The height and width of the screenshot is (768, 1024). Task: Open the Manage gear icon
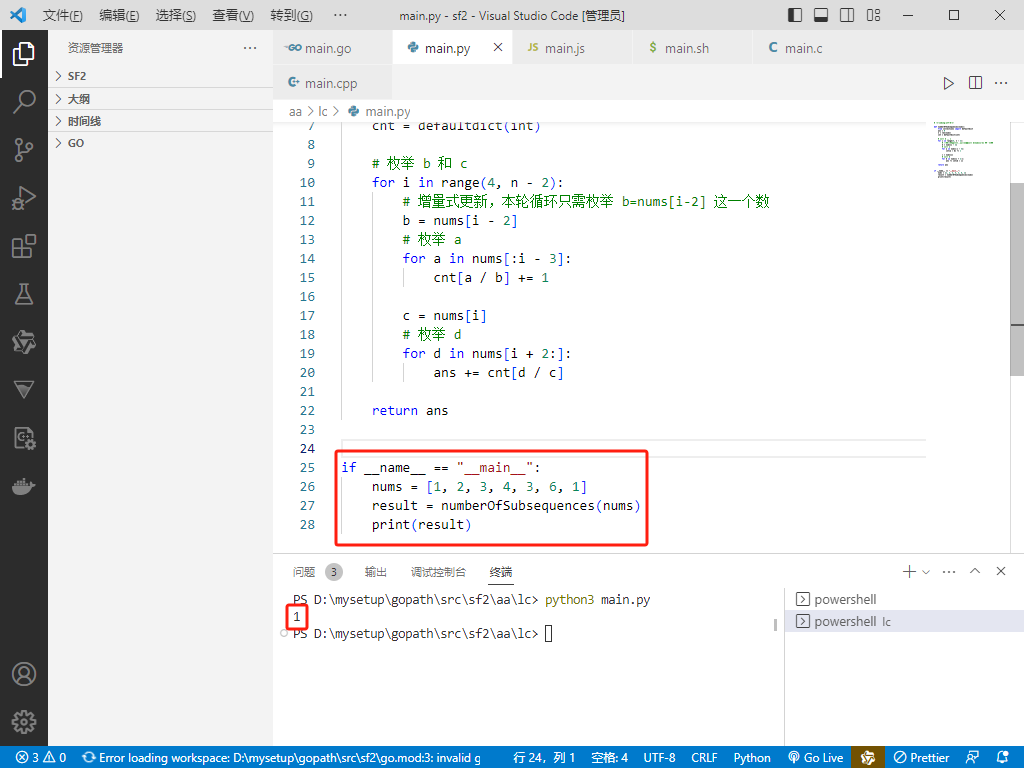(24, 722)
